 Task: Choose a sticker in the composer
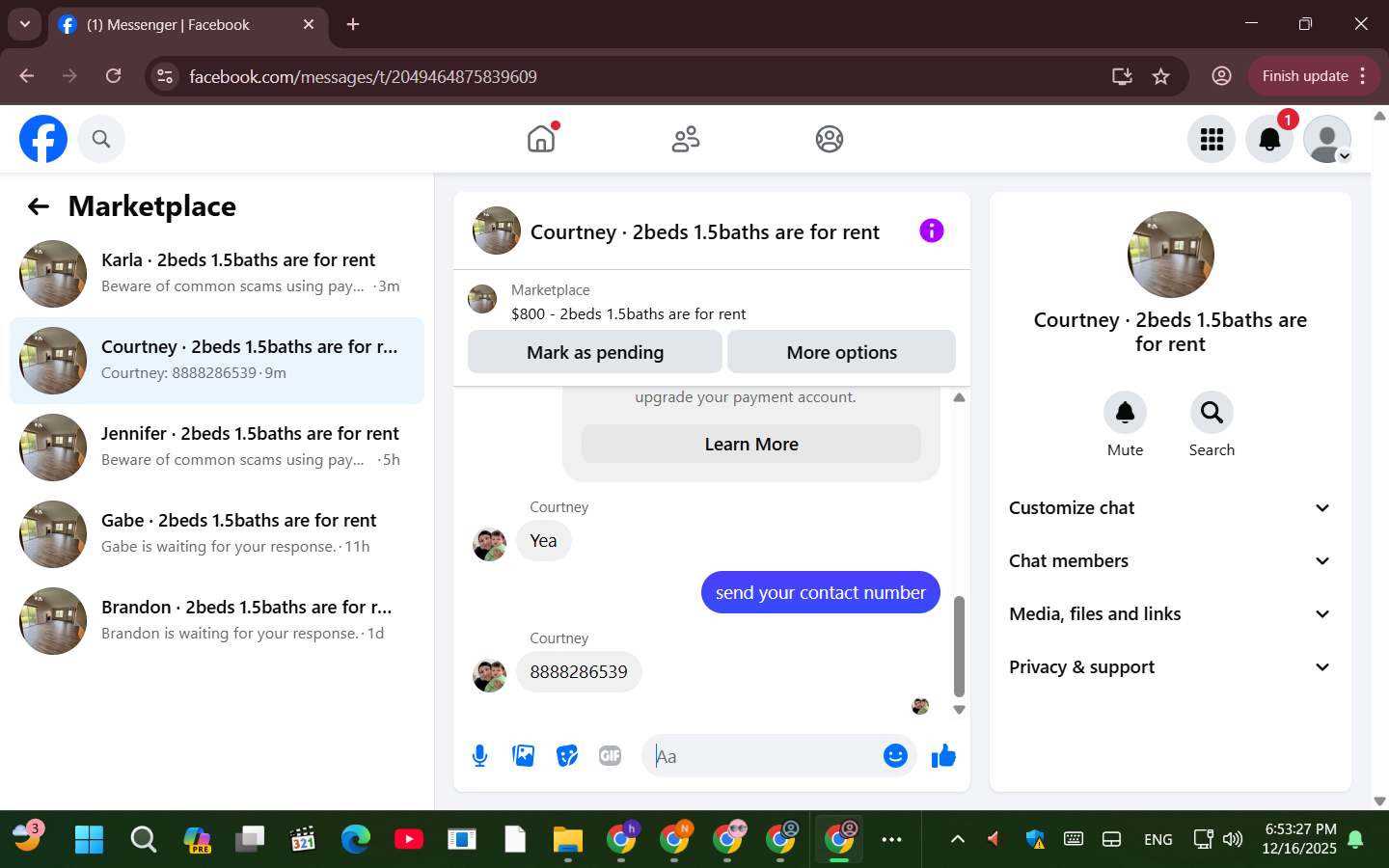click(x=567, y=756)
